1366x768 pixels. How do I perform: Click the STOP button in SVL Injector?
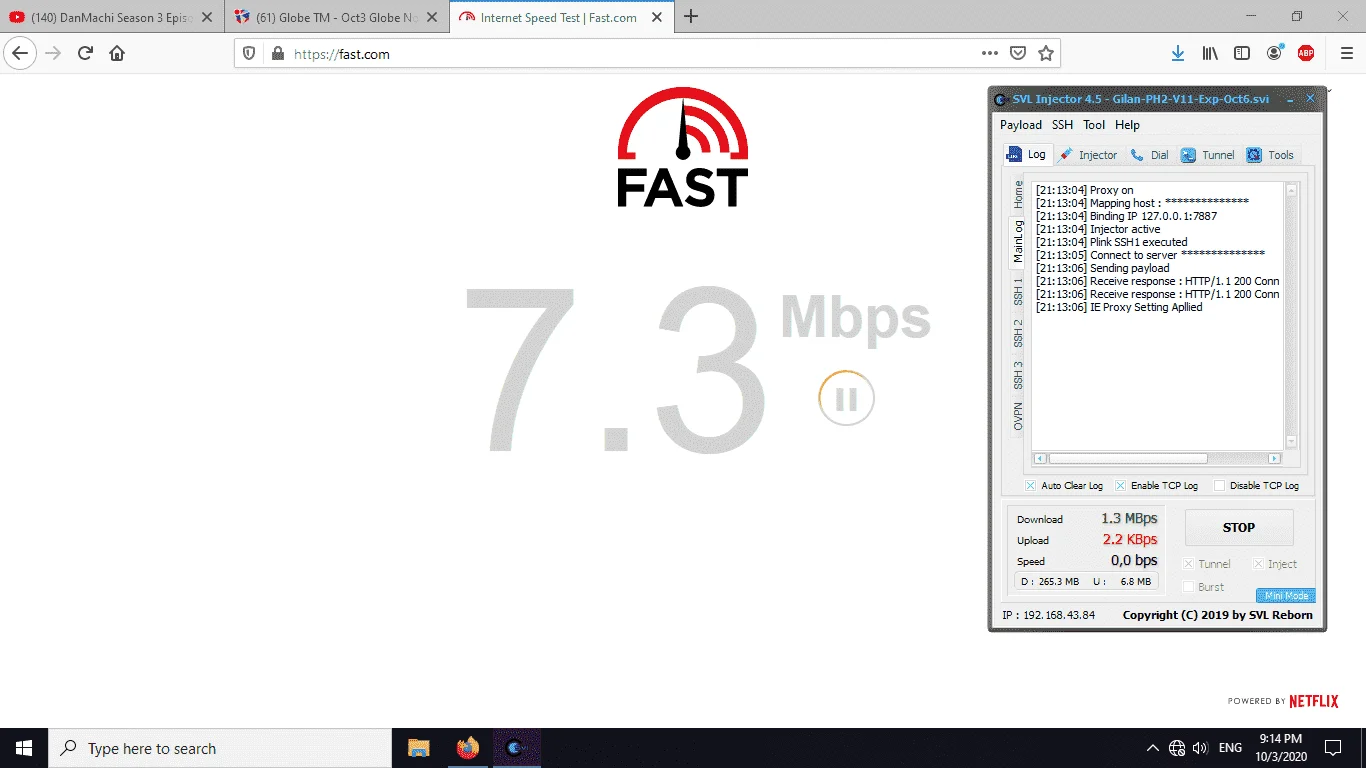click(x=1239, y=527)
